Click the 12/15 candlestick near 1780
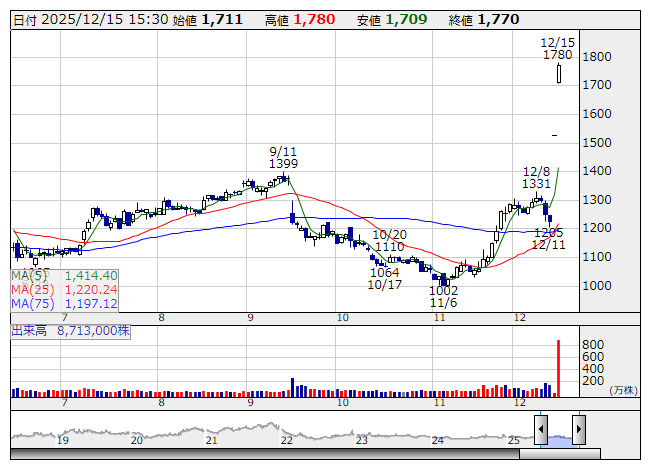 tap(558, 73)
